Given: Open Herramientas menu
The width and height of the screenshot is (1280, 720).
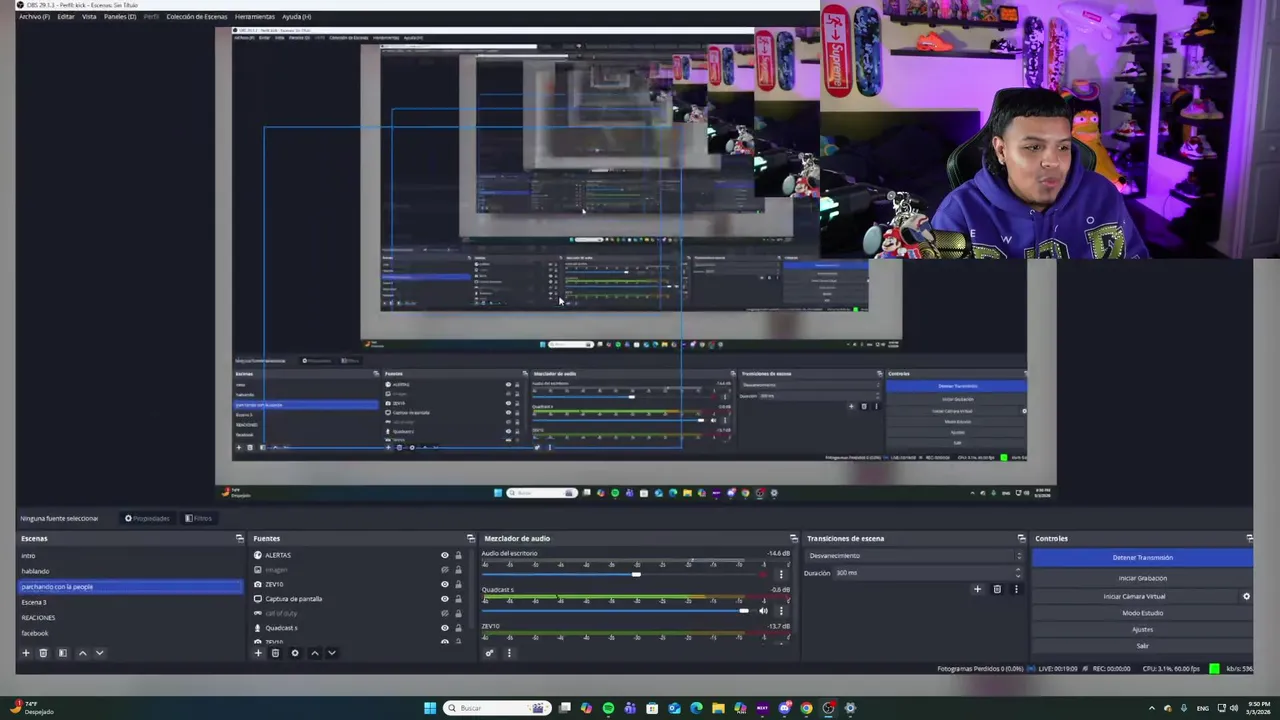Looking at the screenshot, I should click(x=255, y=17).
